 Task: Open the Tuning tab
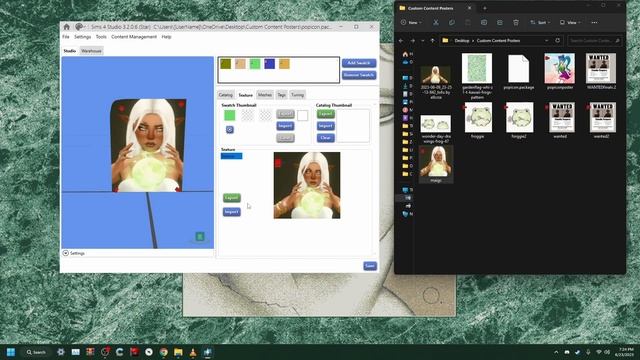click(x=297, y=95)
